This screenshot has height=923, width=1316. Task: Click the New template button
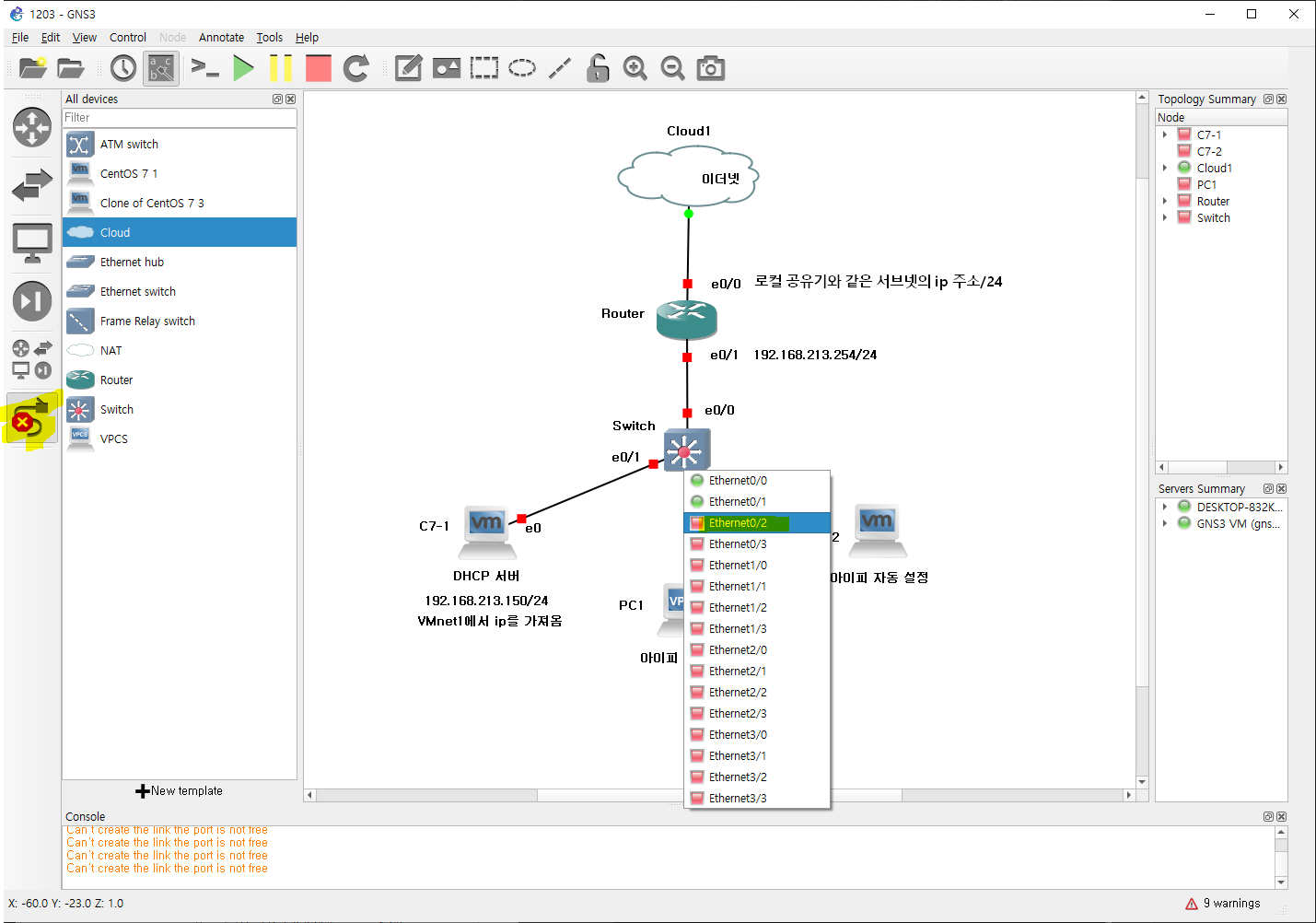click(x=180, y=791)
